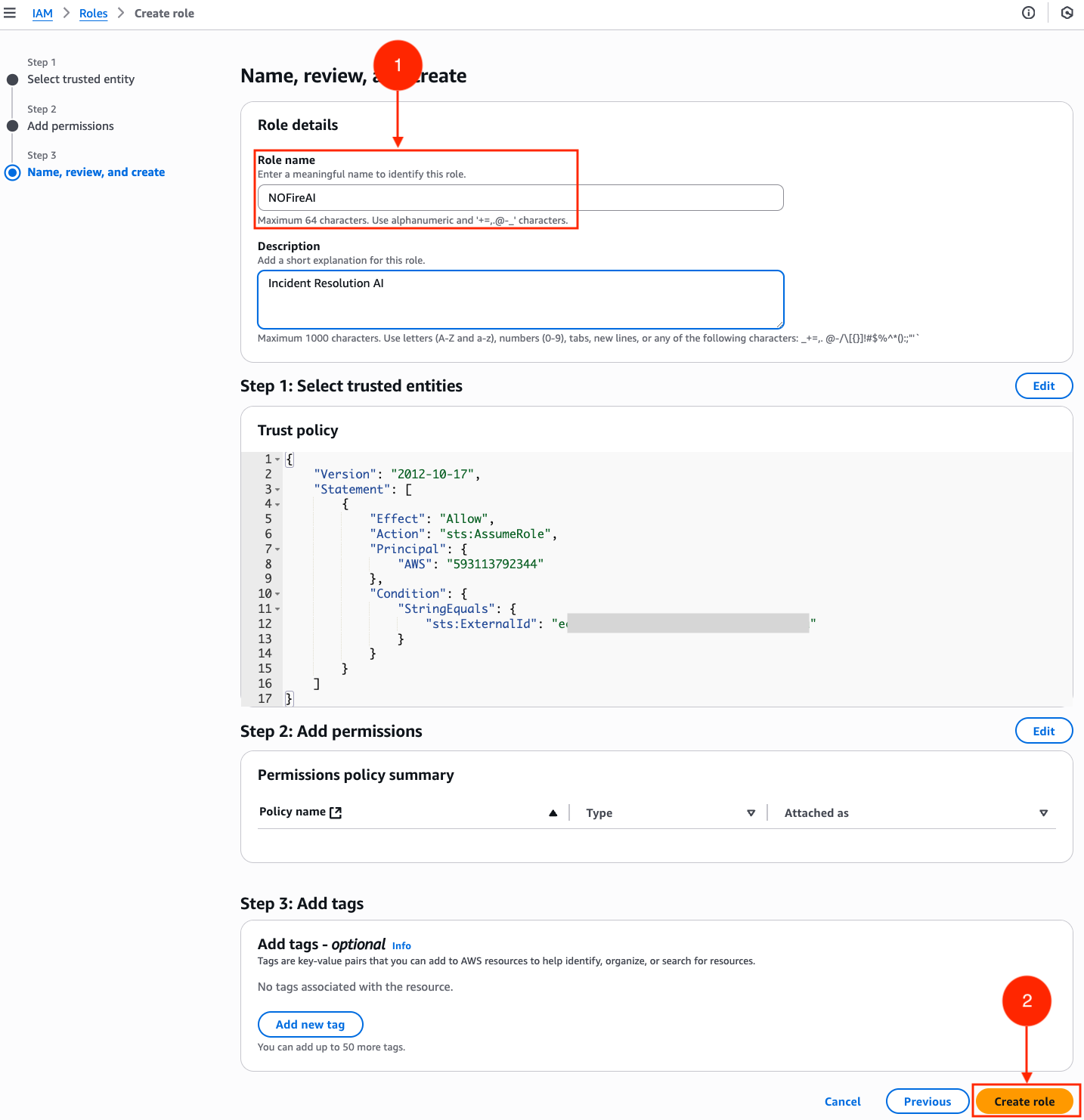
Task: Click the Role name field containing NOFireAI
Action: (522, 197)
